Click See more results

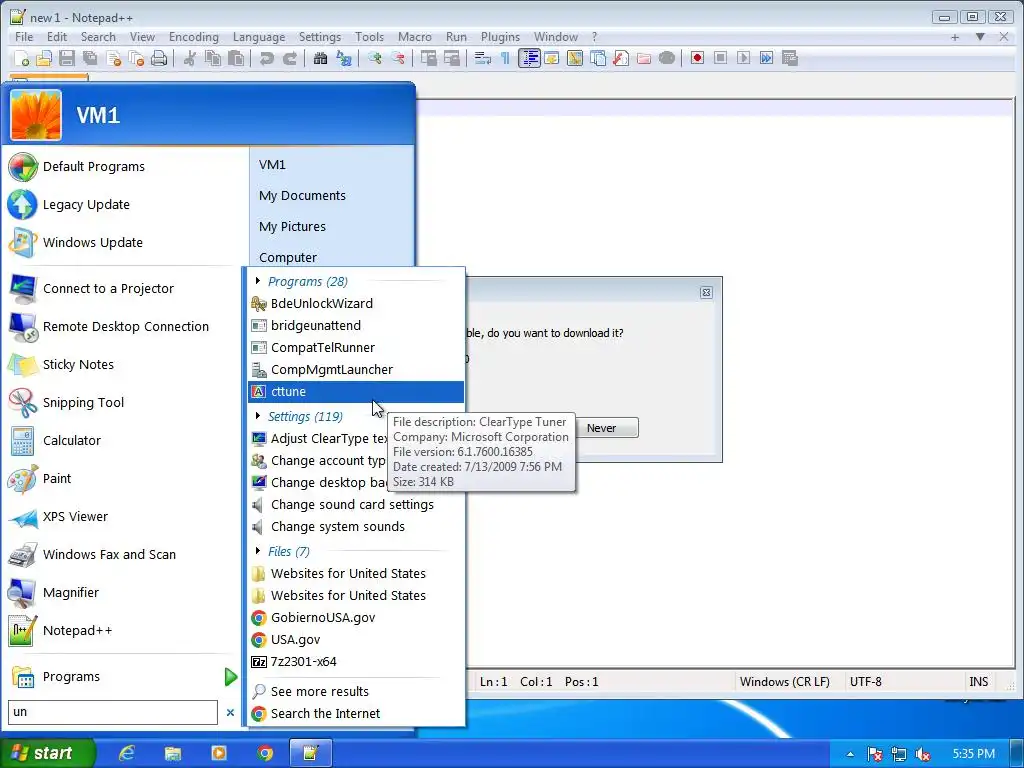pyautogui.click(x=356, y=691)
